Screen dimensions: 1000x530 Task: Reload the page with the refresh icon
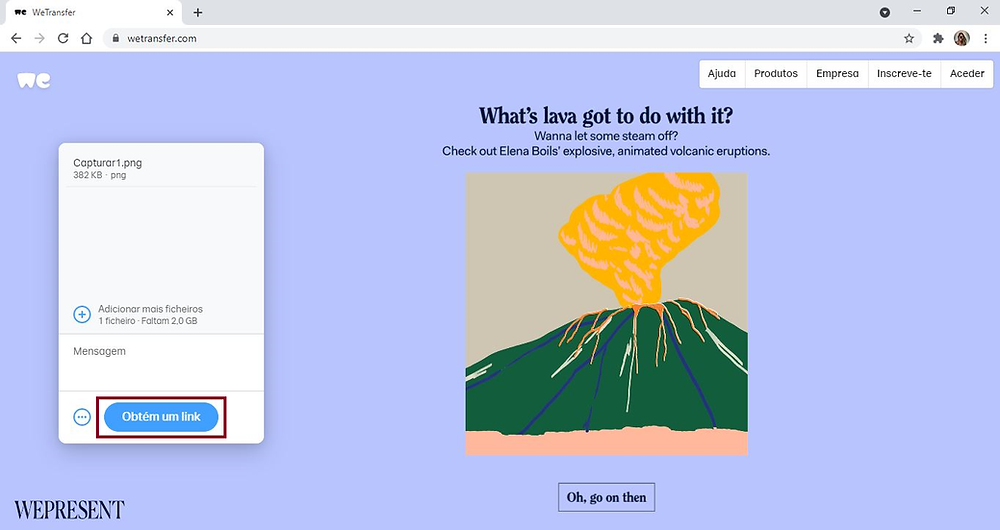(62, 38)
